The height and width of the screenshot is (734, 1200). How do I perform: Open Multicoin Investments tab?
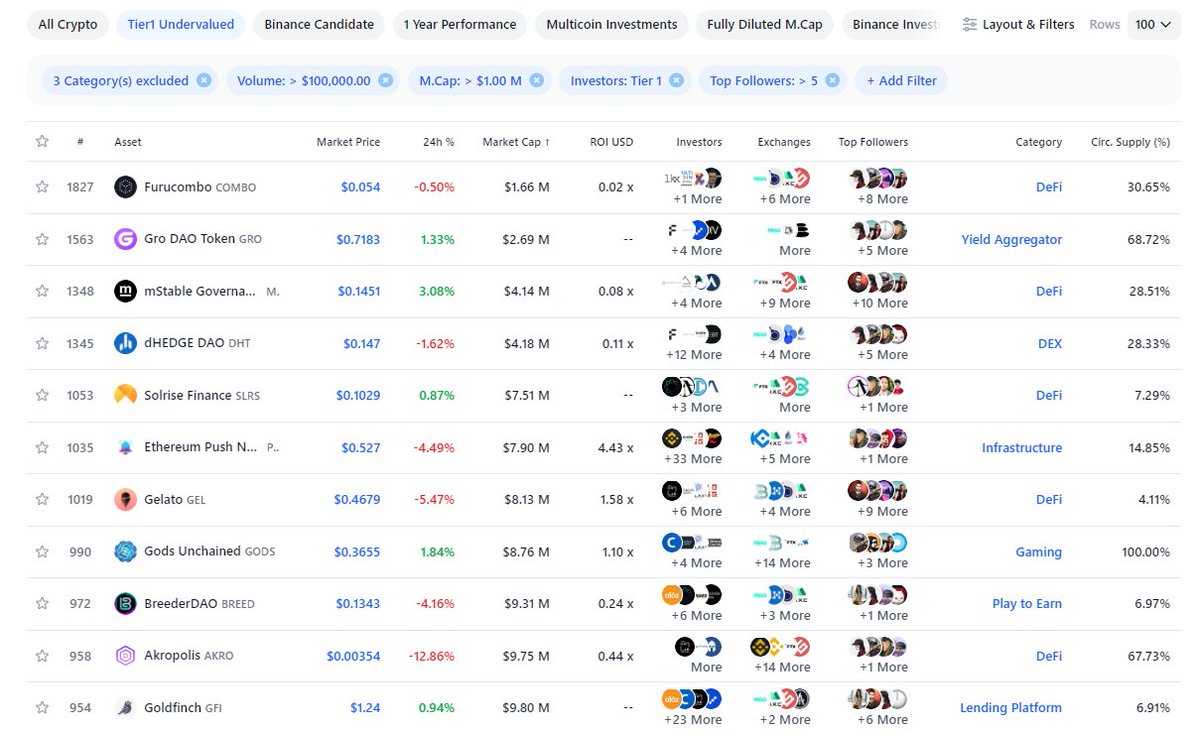click(x=612, y=24)
